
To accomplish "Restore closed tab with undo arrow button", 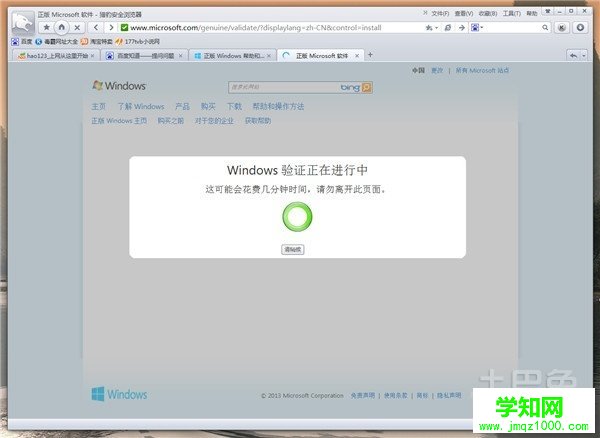I will pos(573,56).
